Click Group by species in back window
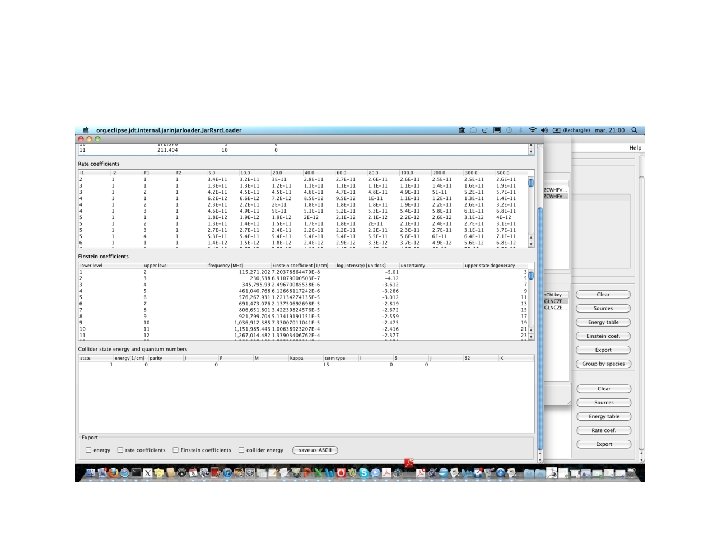The image size is (720, 540). click(x=603, y=364)
